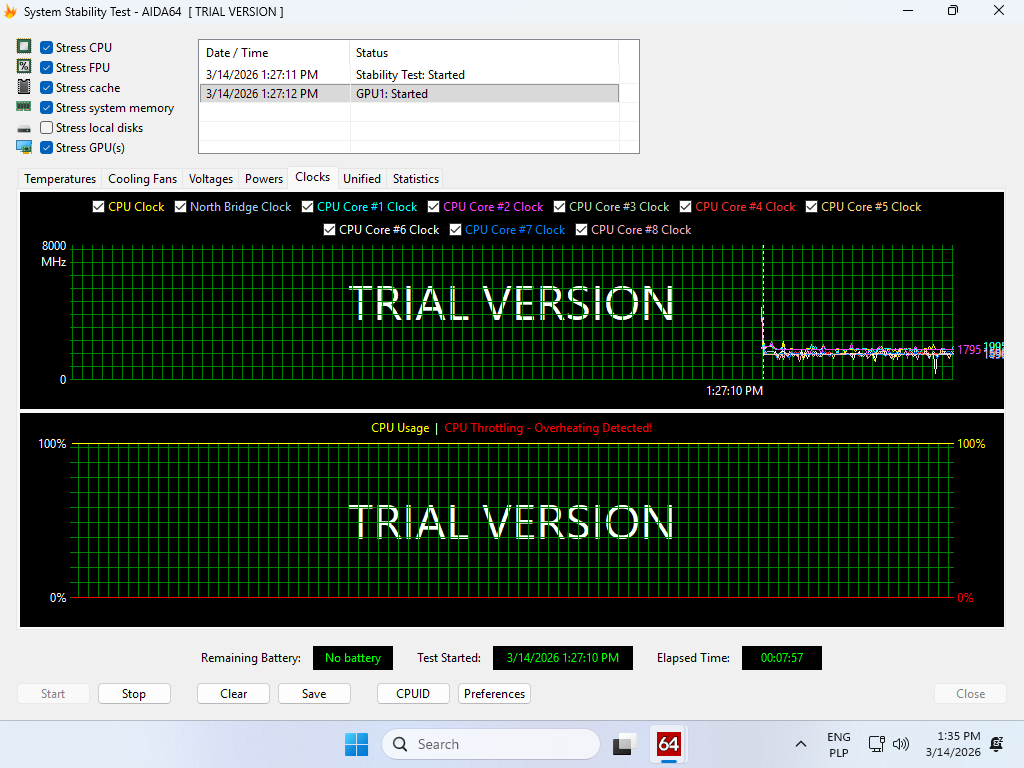Image resolution: width=1024 pixels, height=768 pixels.
Task: Enable the Stress local disks checkbox
Action: tap(46, 127)
